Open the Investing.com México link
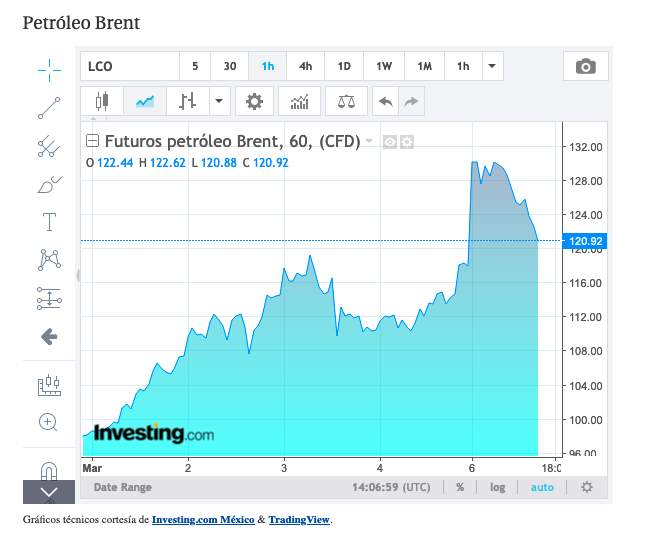Image resolution: width=645 pixels, height=534 pixels. coord(203,520)
